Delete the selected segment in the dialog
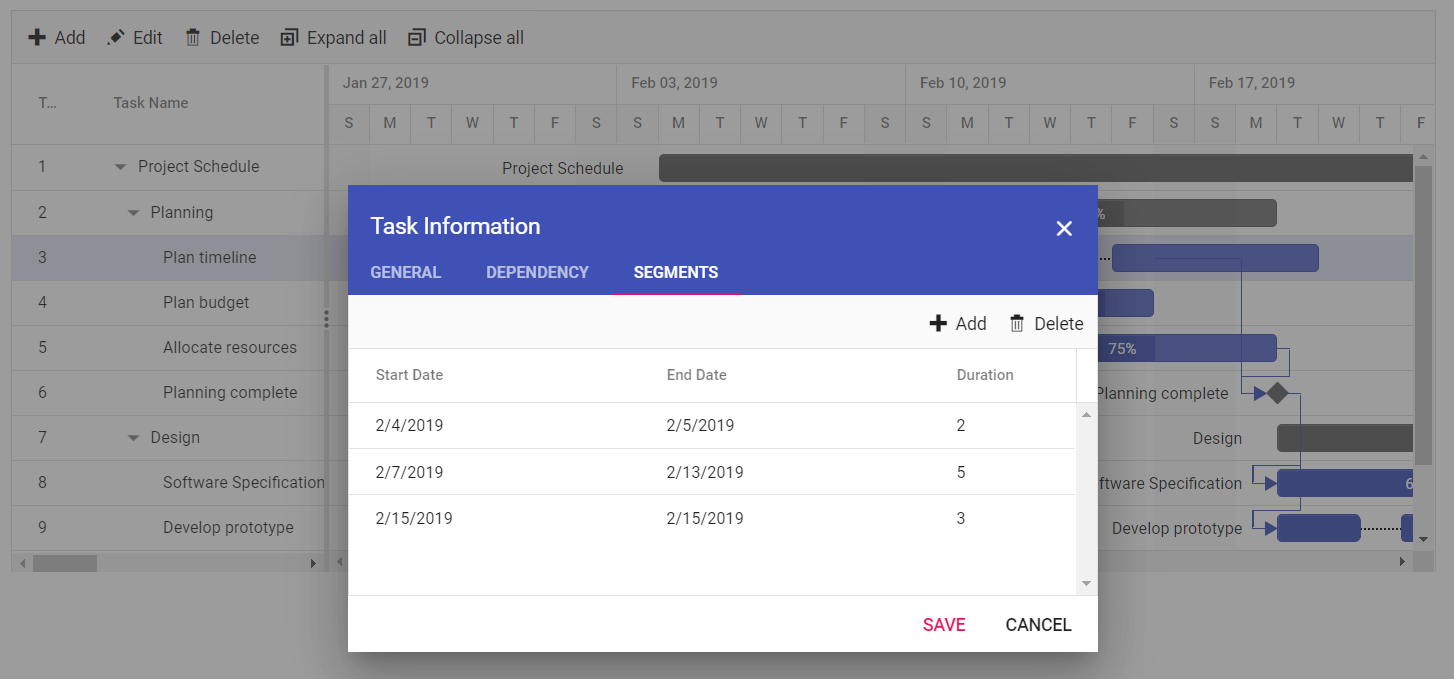This screenshot has width=1454, height=679. click(x=1046, y=323)
